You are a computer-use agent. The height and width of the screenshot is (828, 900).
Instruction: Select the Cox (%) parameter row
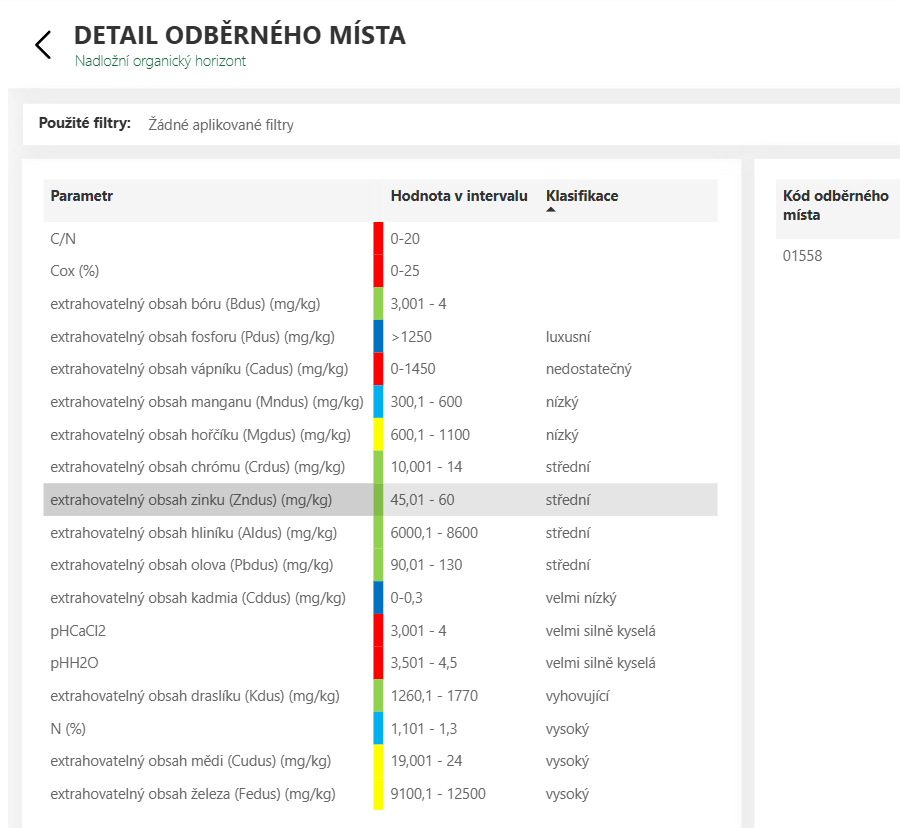[x=381, y=271]
